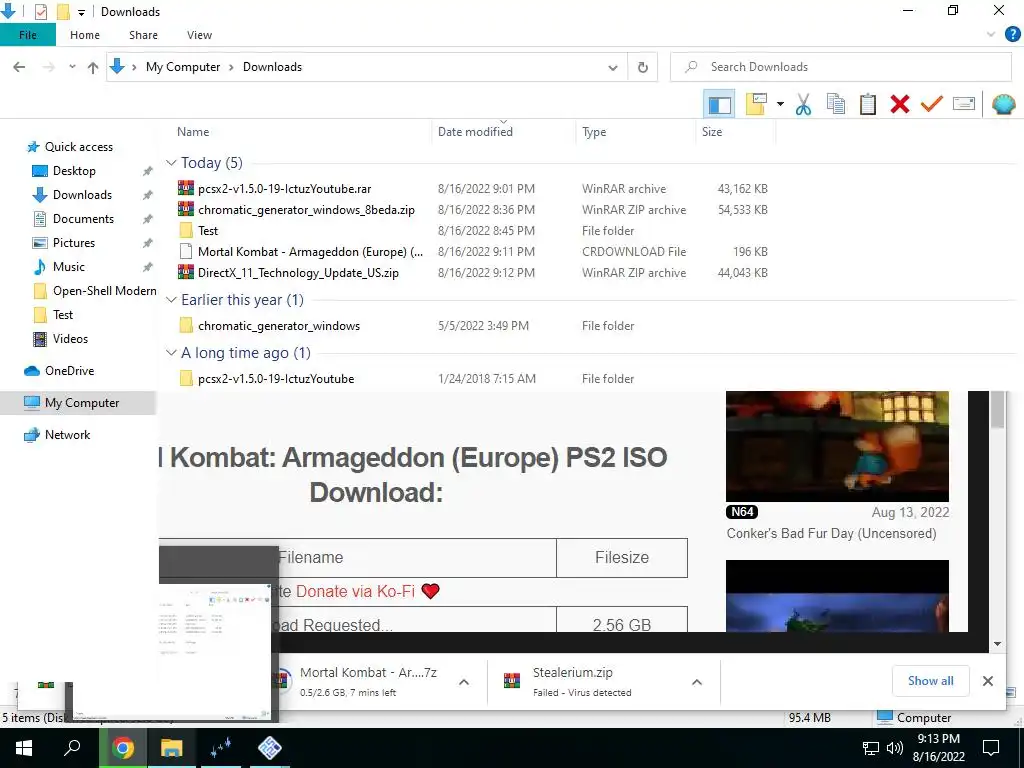Open the address bar history dropdown
The width and height of the screenshot is (1024, 768).
click(x=613, y=67)
